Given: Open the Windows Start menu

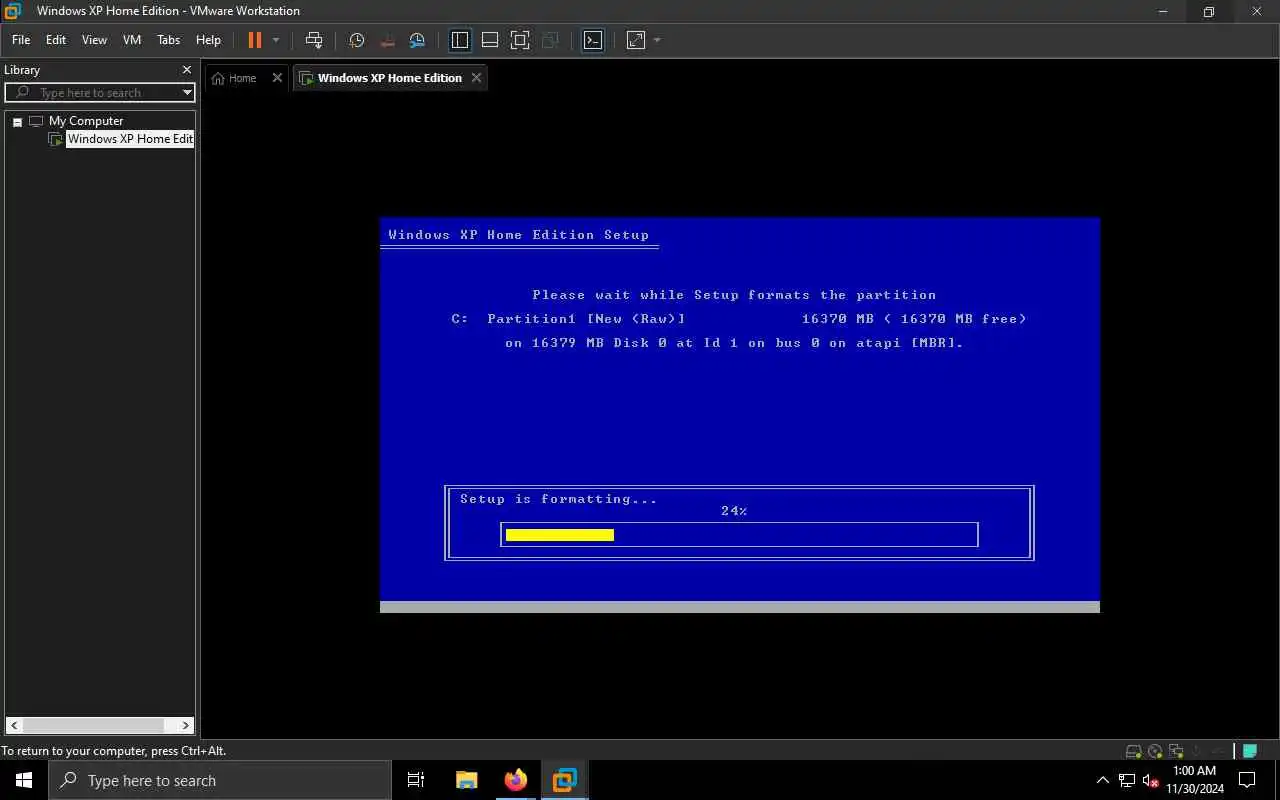Looking at the screenshot, I should (x=24, y=780).
